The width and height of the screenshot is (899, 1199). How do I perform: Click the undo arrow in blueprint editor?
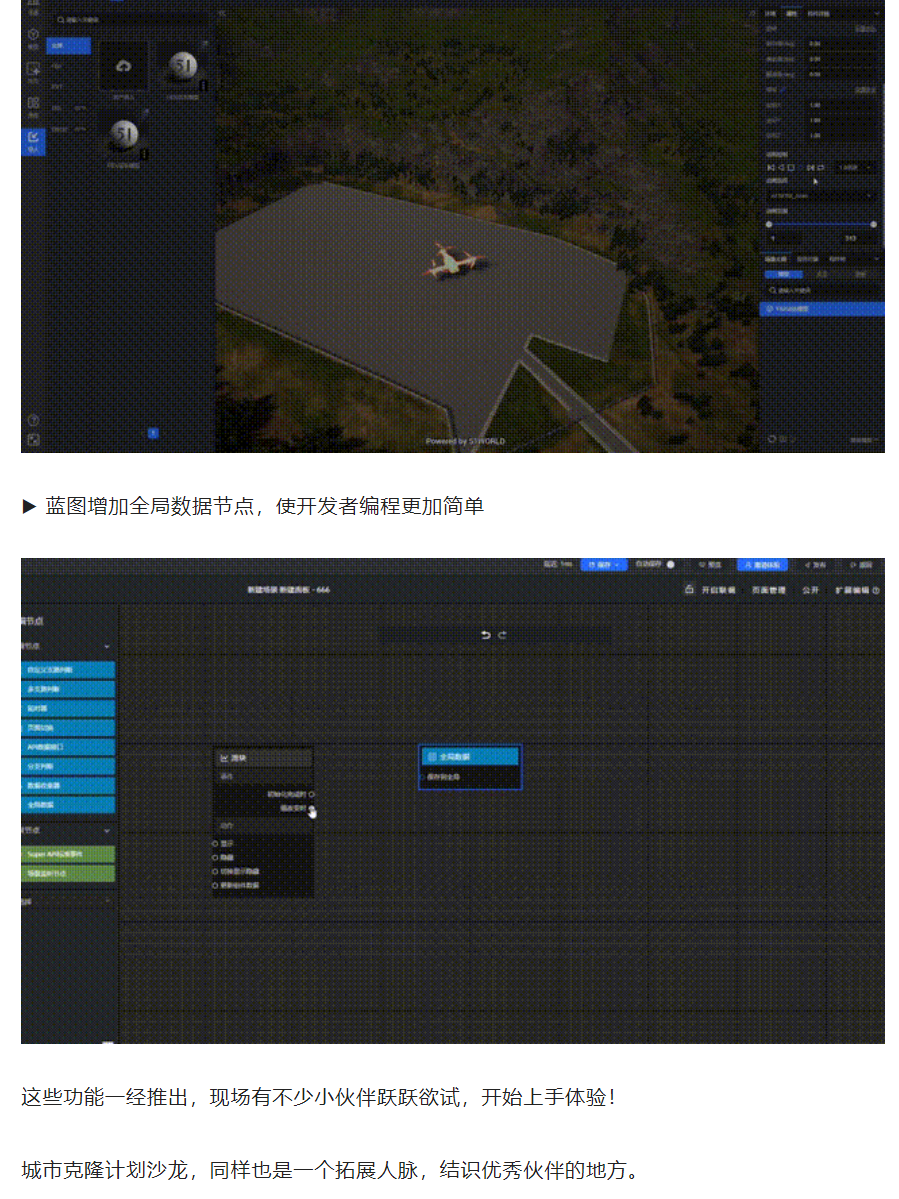[486, 635]
